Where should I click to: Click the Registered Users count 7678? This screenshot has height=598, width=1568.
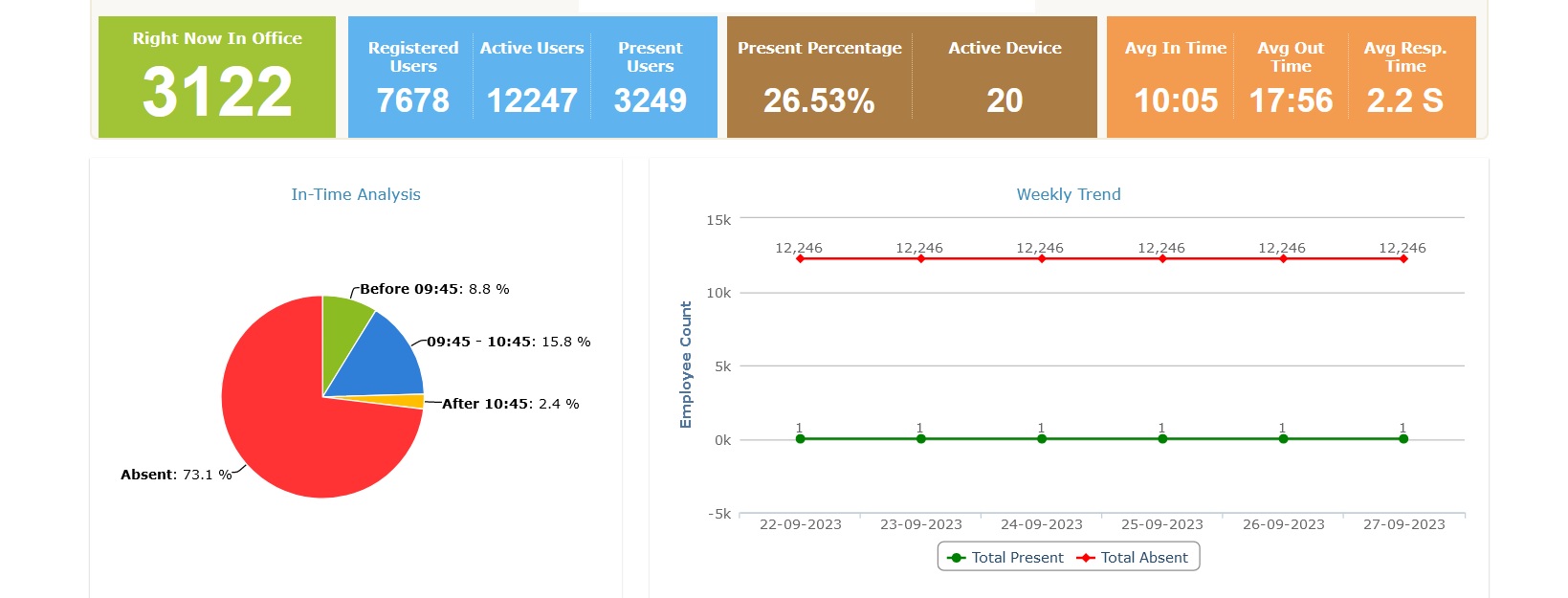coord(412,100)
